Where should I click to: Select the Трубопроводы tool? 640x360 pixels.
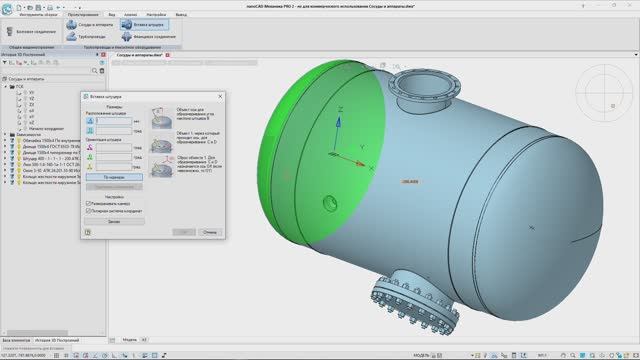86,37
